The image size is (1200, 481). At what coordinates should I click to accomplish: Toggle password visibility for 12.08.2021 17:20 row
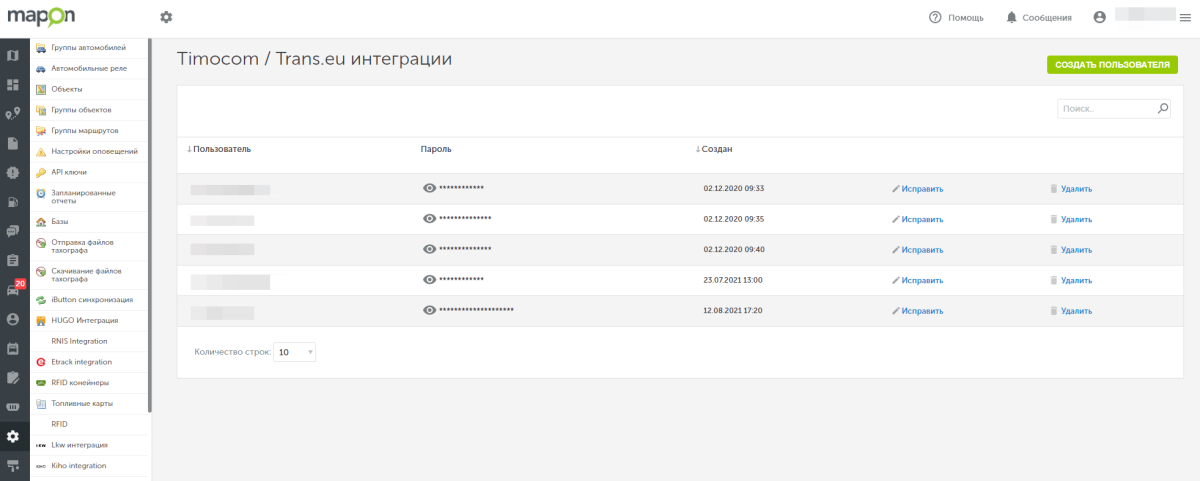[x=430, y=311]
